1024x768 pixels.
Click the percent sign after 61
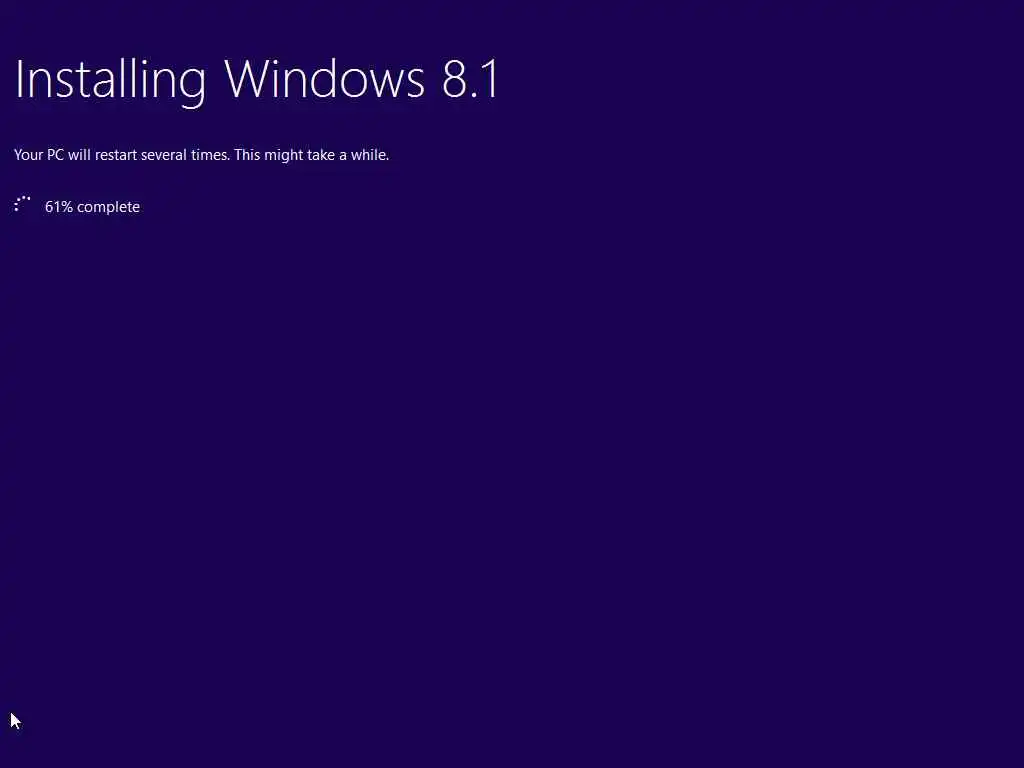pyautogui.click(x=67, y=206)
